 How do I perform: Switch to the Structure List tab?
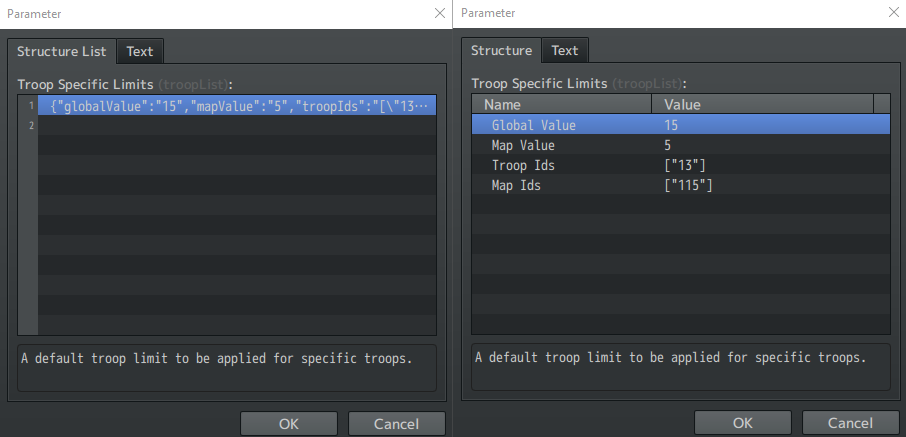[x=62, y=51]
